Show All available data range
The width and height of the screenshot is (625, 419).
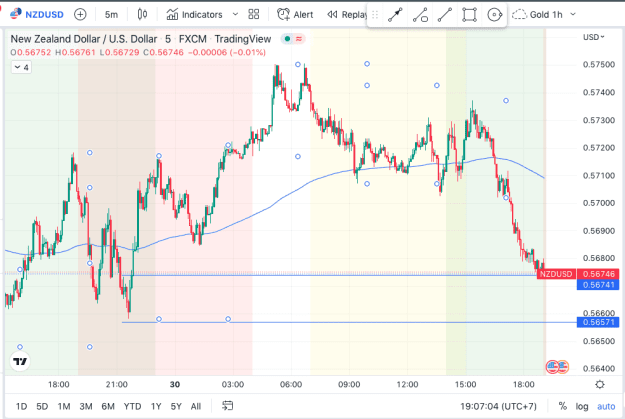point(196,406)
